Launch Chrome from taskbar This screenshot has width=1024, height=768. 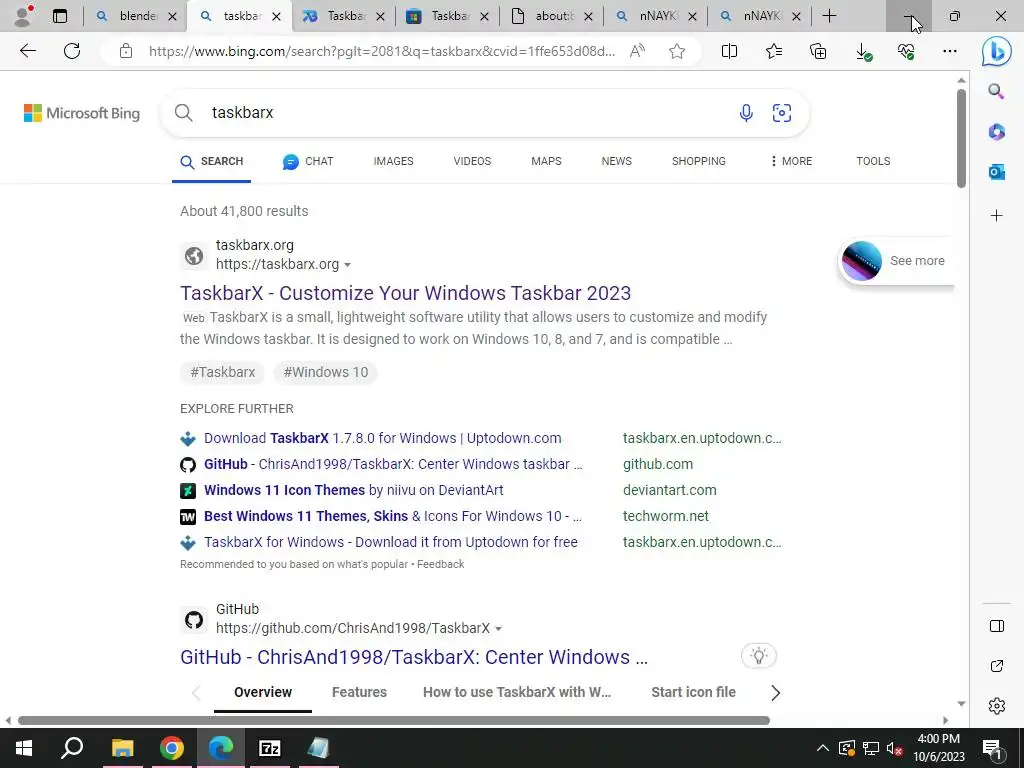tap(172, 748)
